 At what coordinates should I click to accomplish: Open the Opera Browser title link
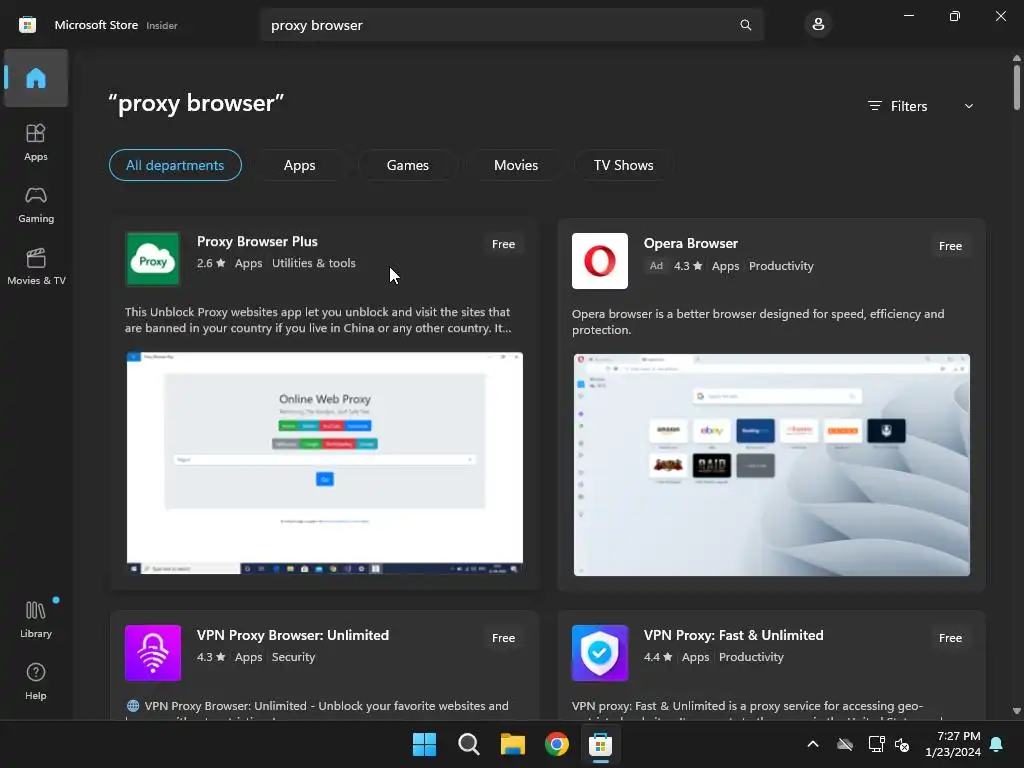(x=690, y=244)
